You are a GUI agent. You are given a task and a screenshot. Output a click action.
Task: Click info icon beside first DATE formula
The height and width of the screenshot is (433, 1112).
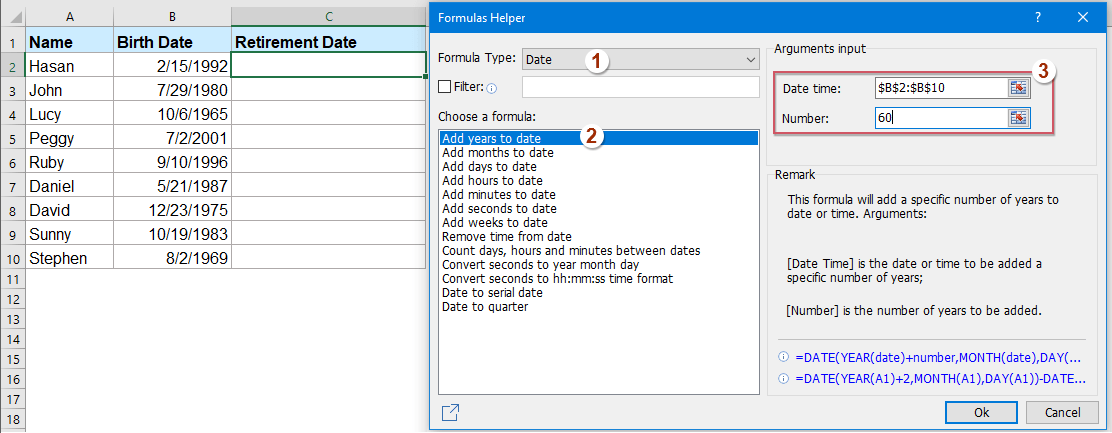782,357
